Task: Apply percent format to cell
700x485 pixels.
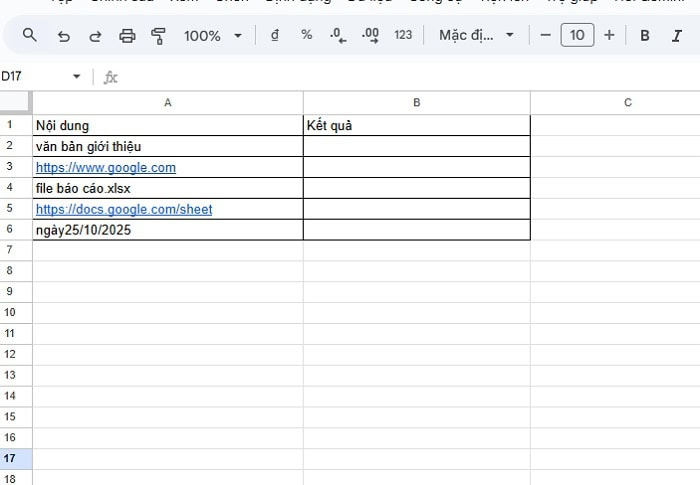Action: point(306,35)
